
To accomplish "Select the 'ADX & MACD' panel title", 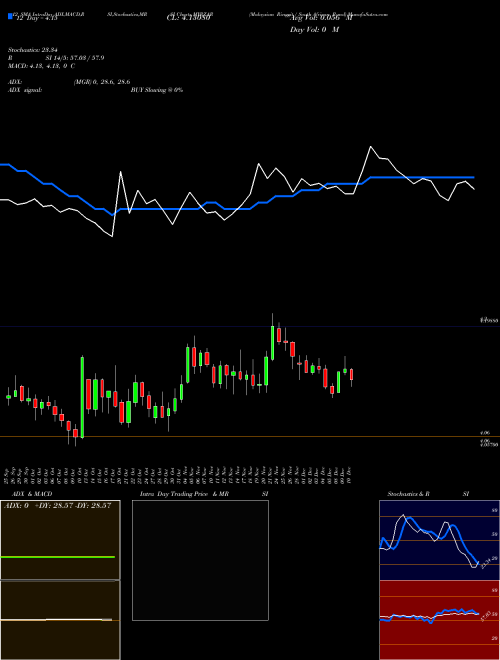I will tap(32, 494).
